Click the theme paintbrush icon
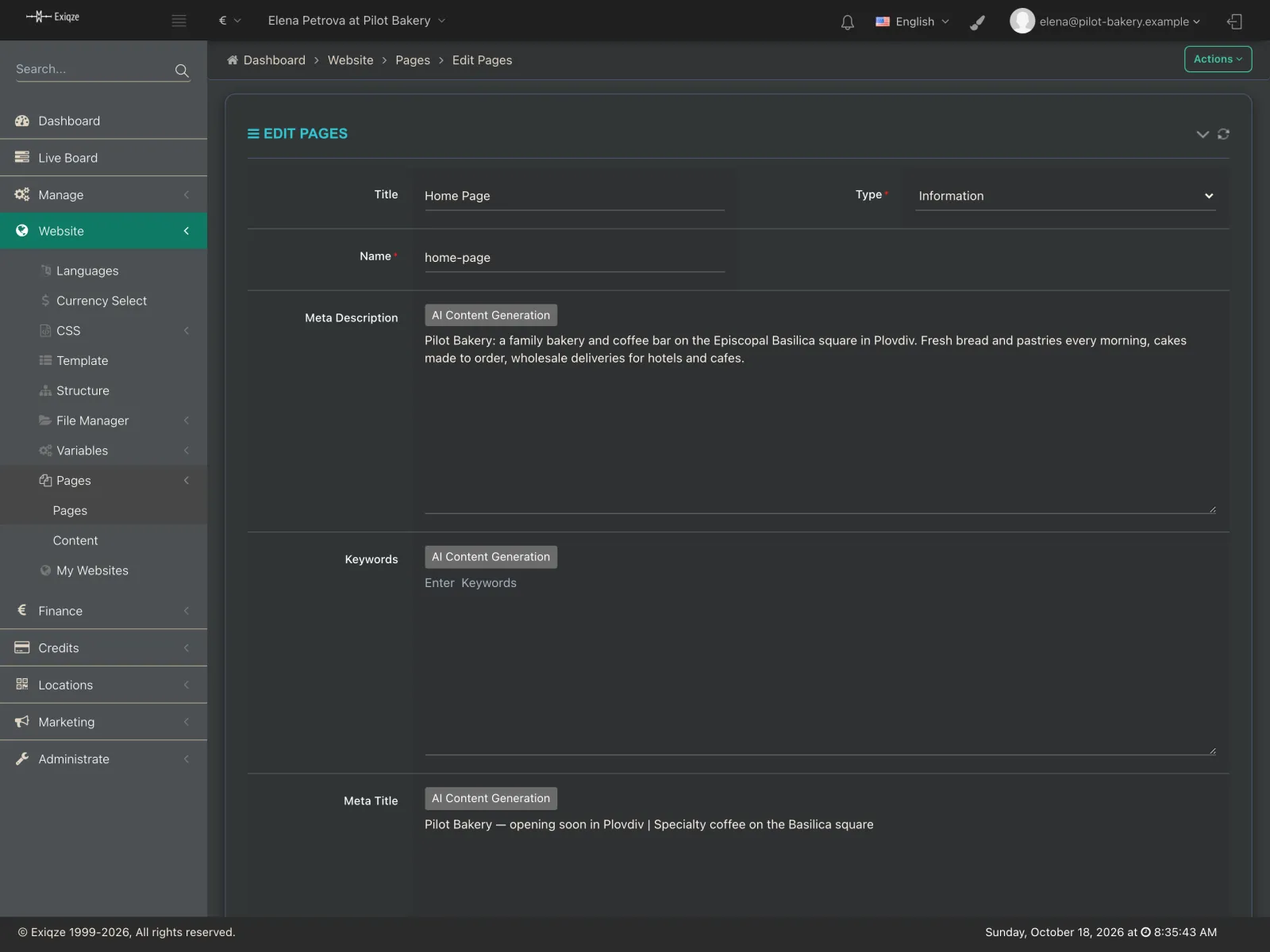Screen dimensions: 1270x952 pyautogui.click(x=978, y=22)
